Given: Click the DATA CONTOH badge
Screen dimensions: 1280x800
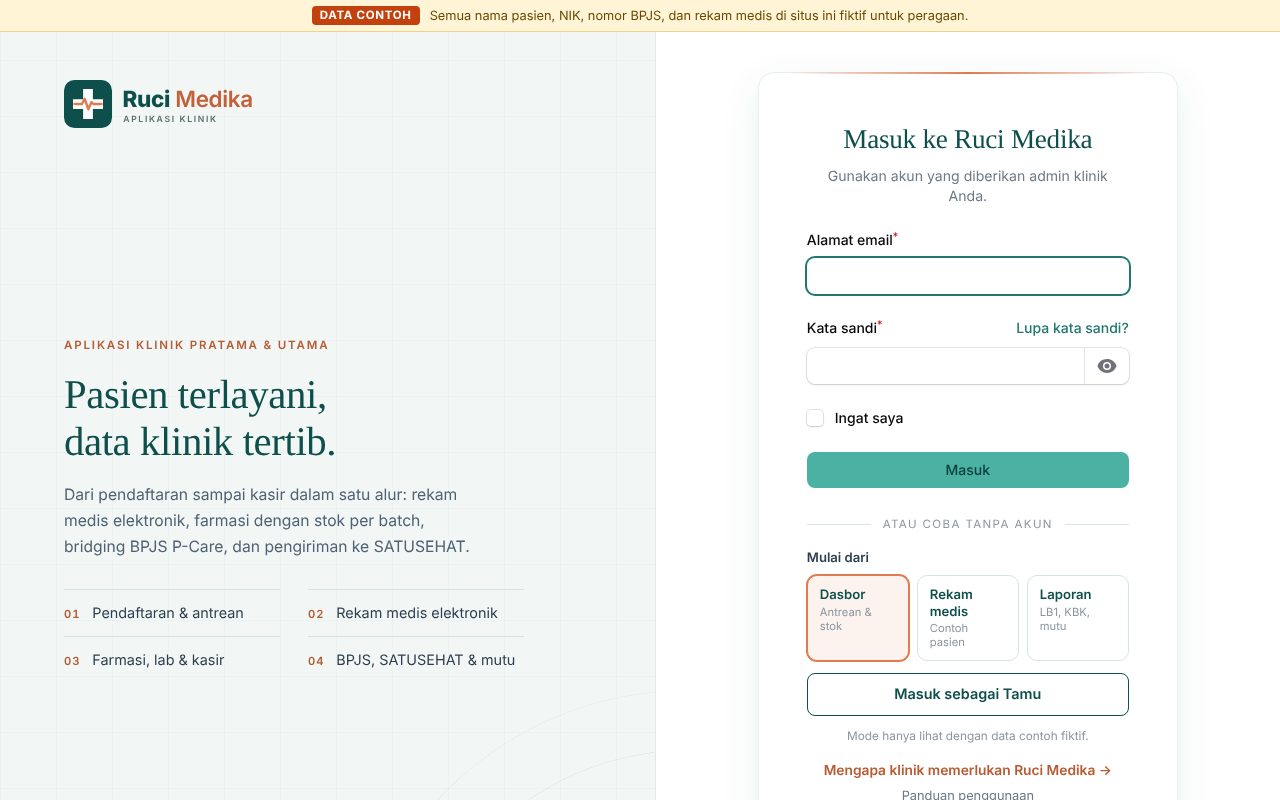Looking at the screenshot, I should (366, 15).
